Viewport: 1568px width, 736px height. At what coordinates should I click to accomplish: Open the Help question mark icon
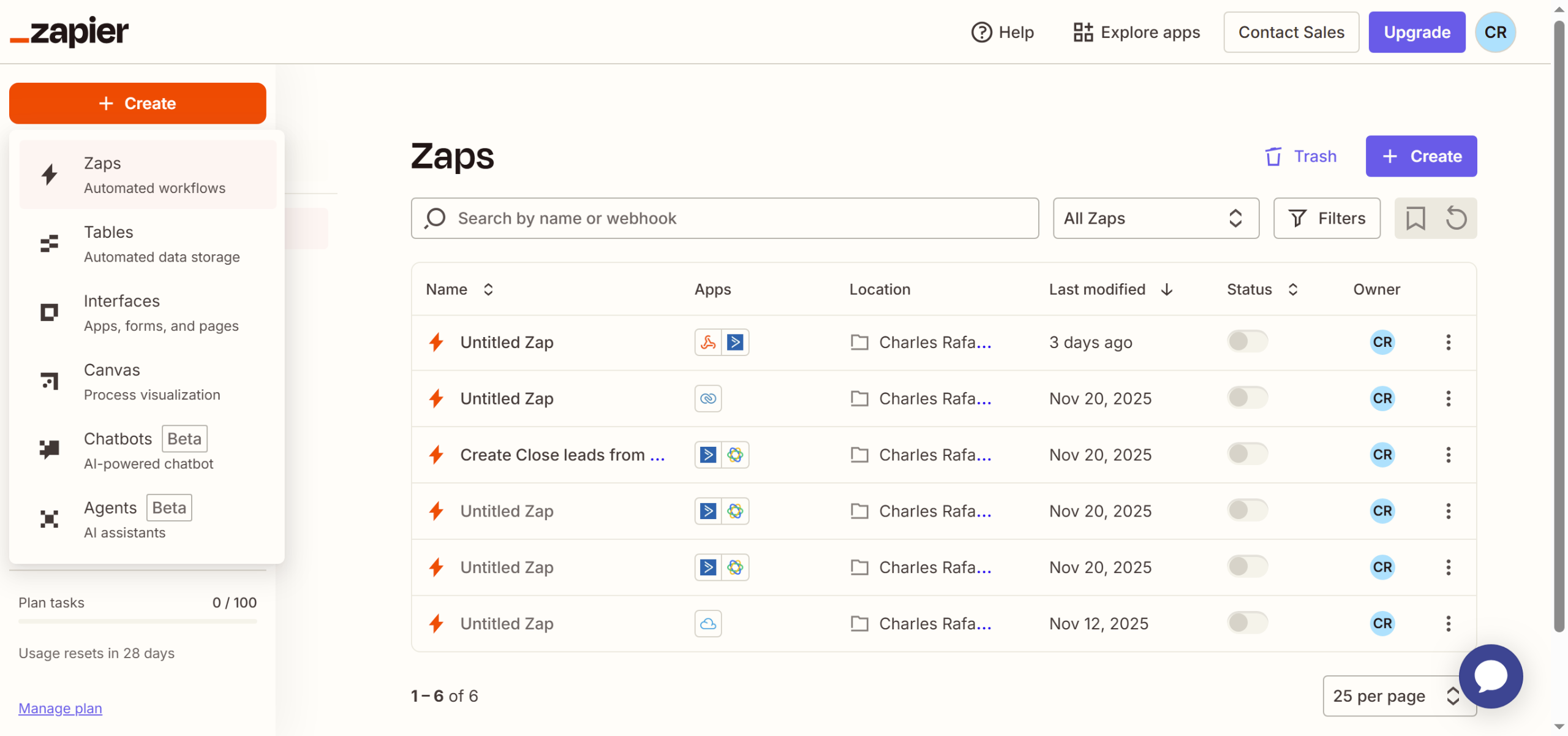click(x=981, y=32)
